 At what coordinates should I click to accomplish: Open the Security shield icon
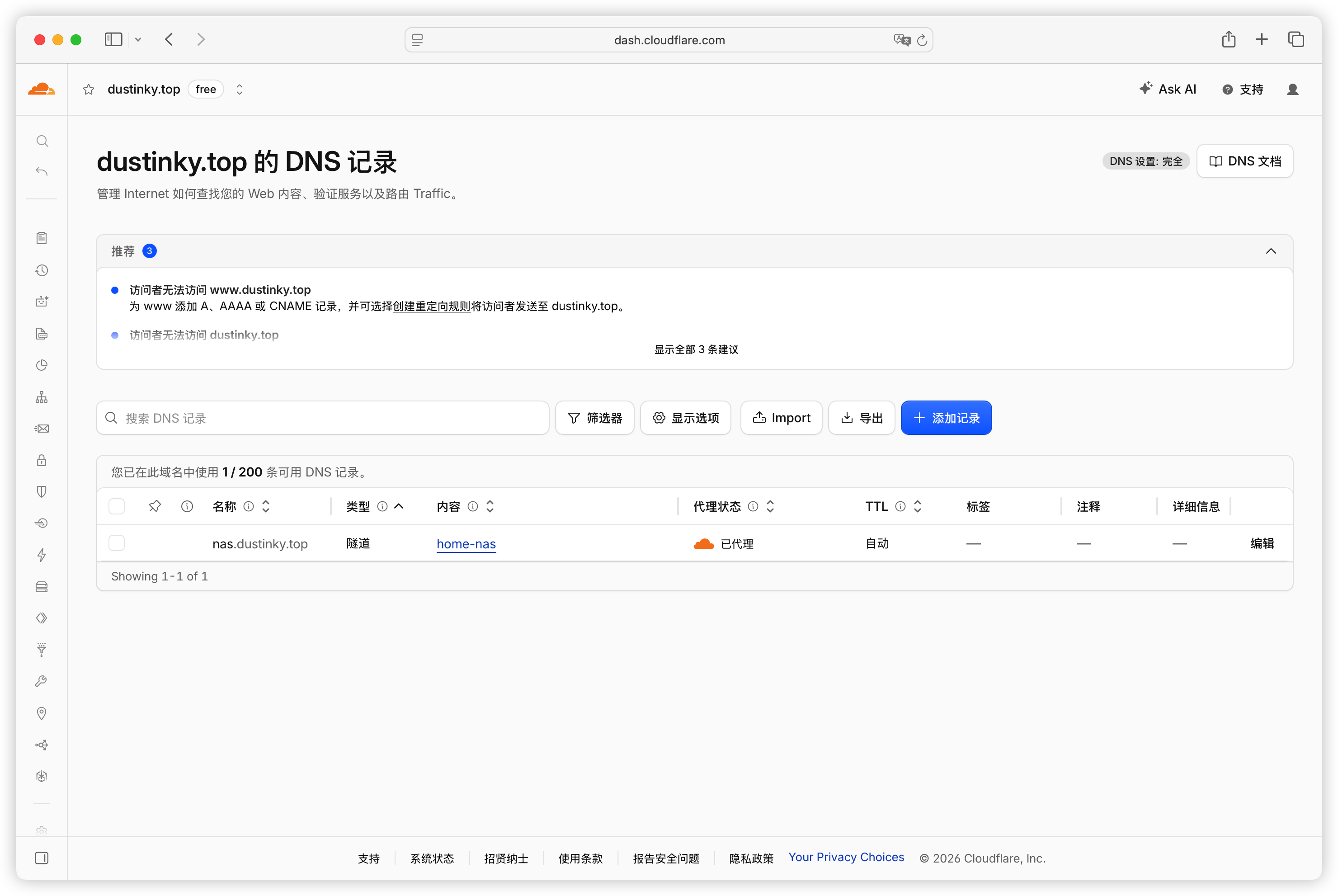click(42, 491)
